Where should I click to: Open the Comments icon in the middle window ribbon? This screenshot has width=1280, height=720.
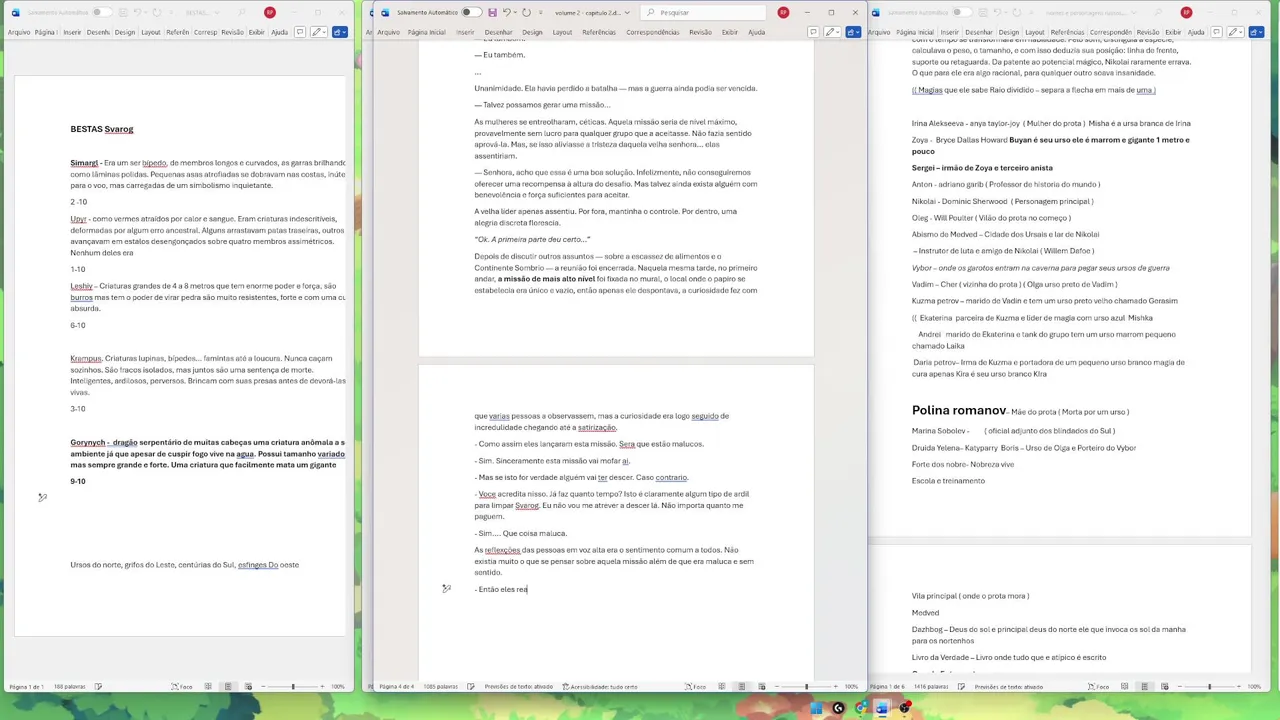[x=813, y=32]
